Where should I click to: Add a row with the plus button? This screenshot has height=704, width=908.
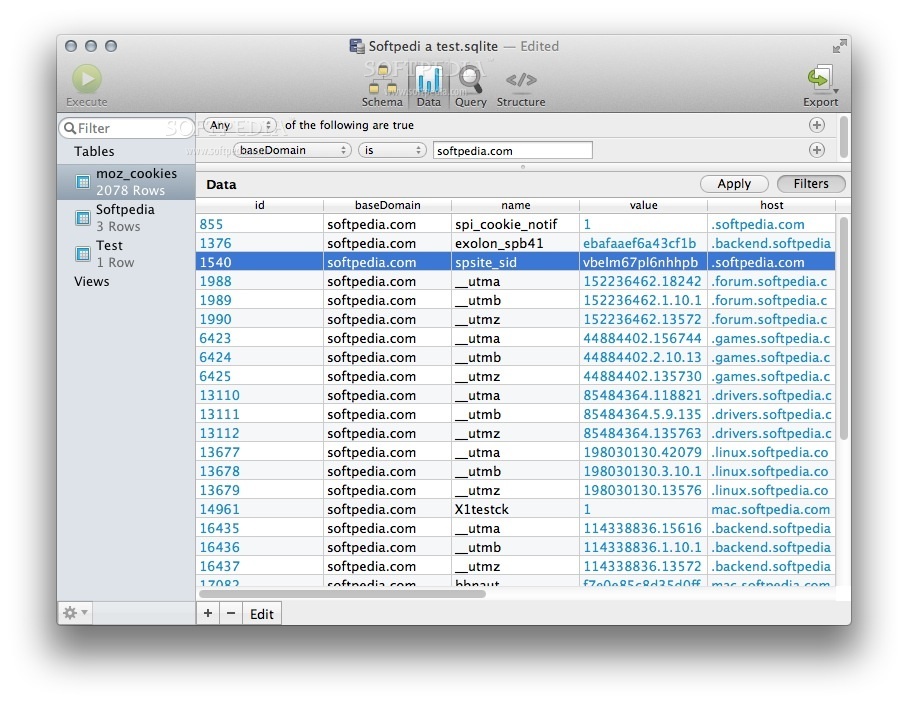coord(207,613)
